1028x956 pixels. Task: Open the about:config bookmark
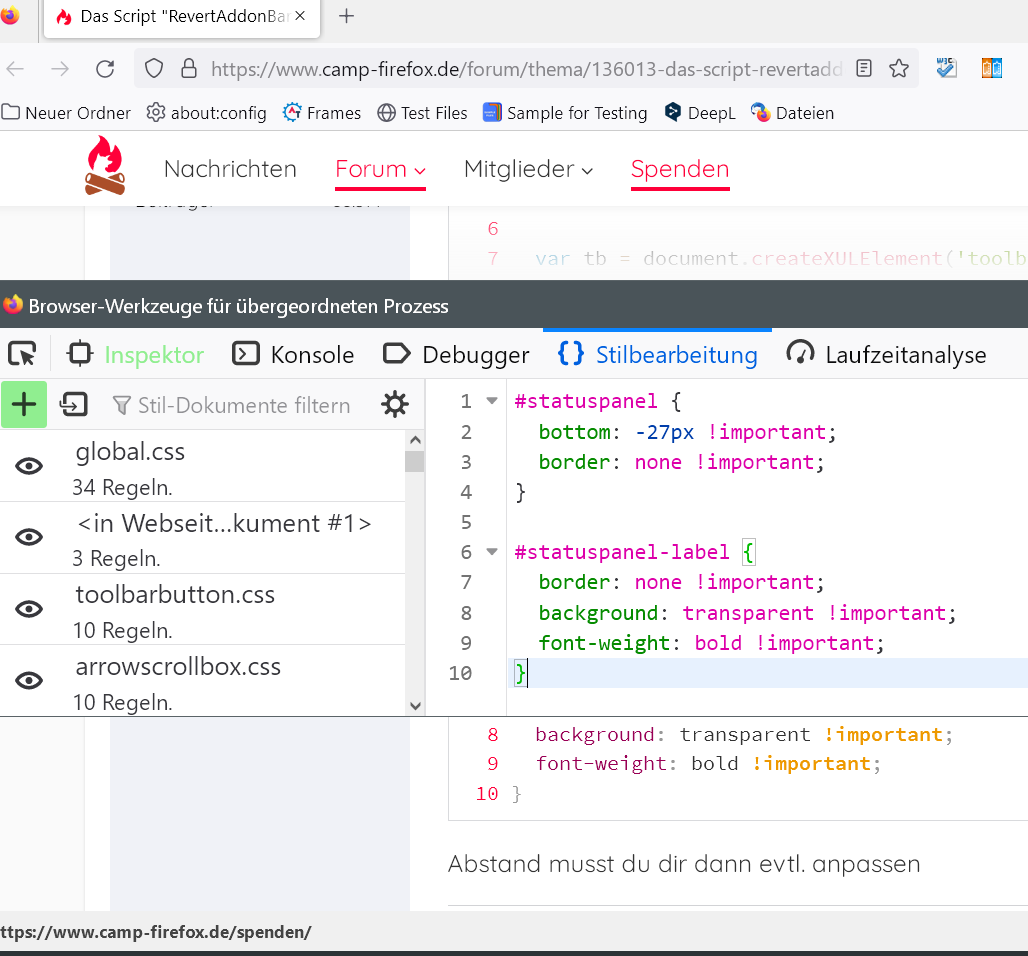[207, 113]
